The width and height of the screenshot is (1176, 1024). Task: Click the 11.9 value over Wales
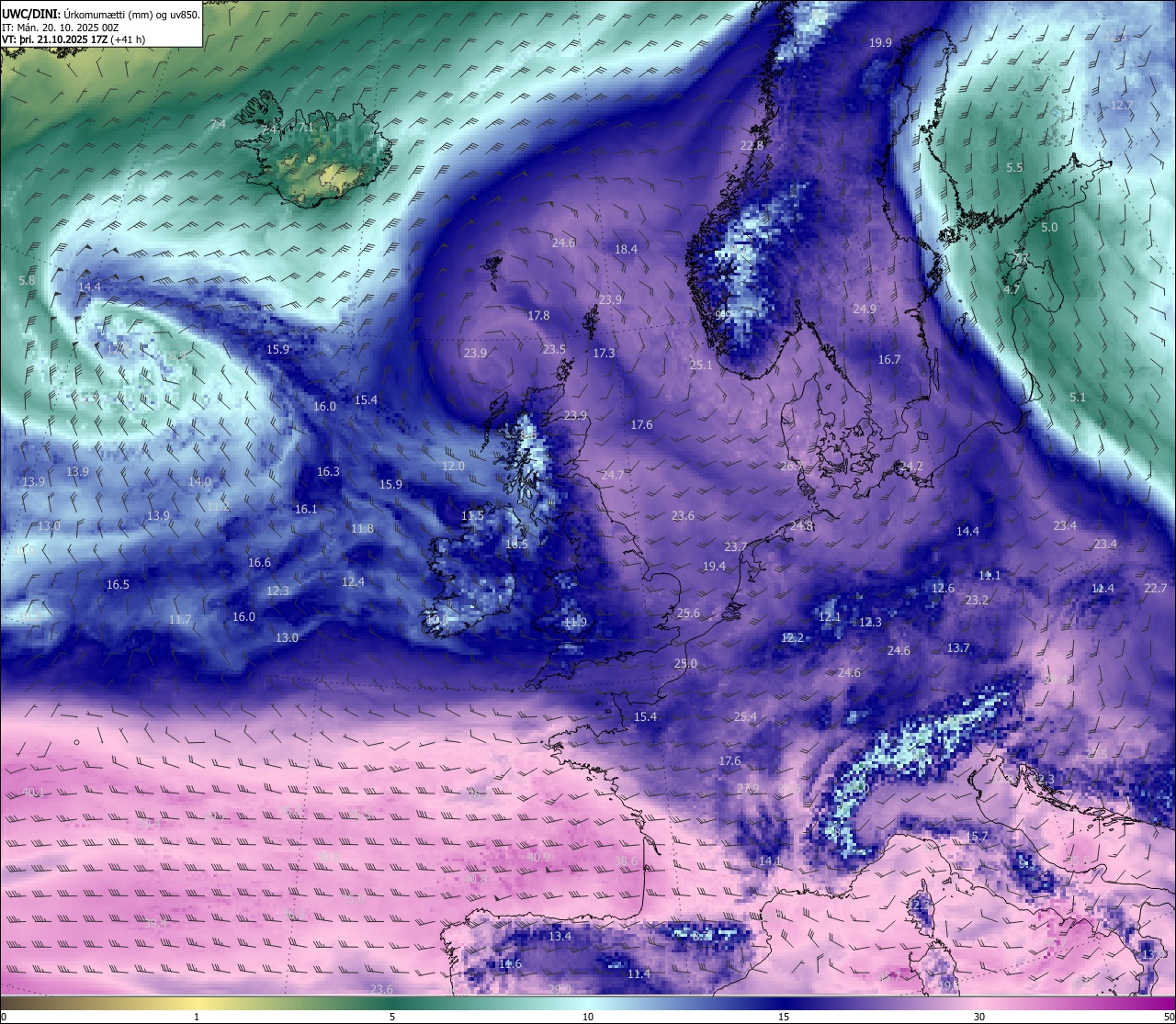click(575, 622)
